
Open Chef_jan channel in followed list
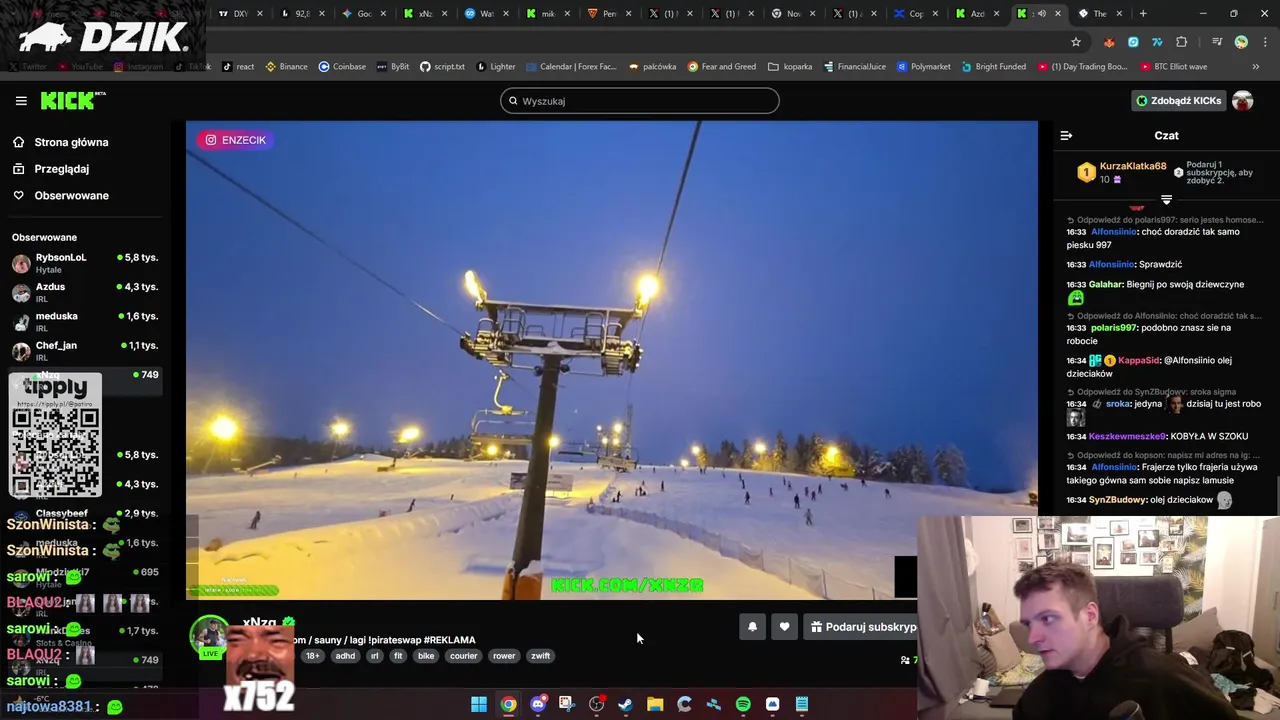[86, 350]
